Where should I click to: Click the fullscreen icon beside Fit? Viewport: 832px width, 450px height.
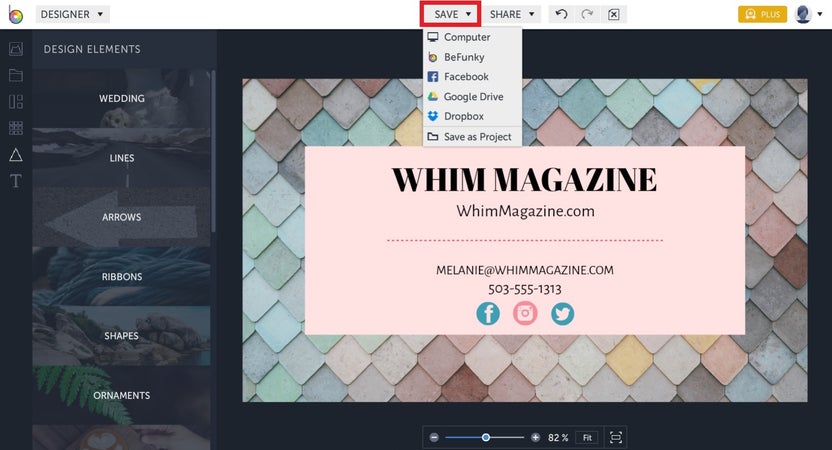tap(616, 437)
